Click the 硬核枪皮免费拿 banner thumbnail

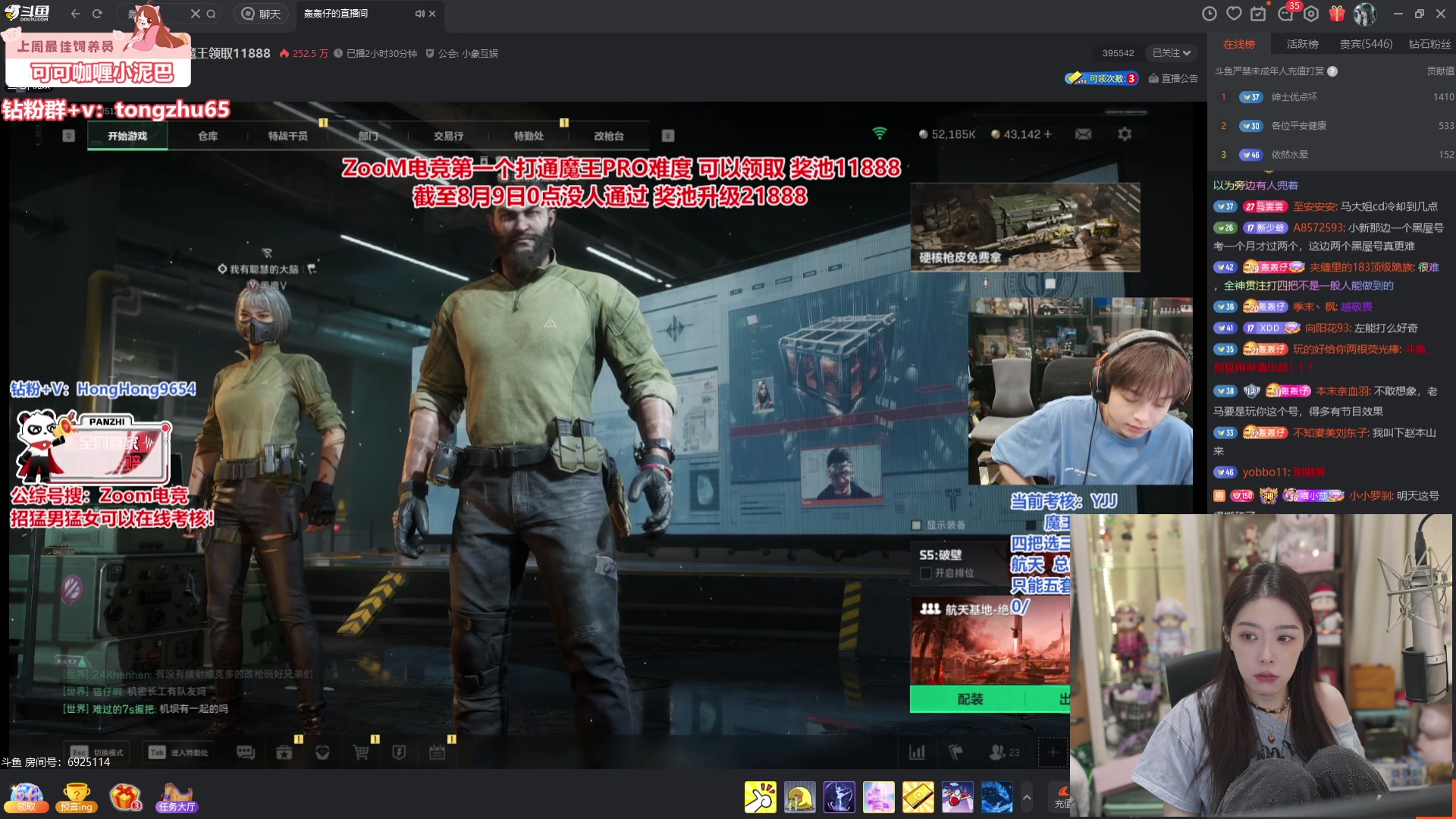coord(1025,227)
